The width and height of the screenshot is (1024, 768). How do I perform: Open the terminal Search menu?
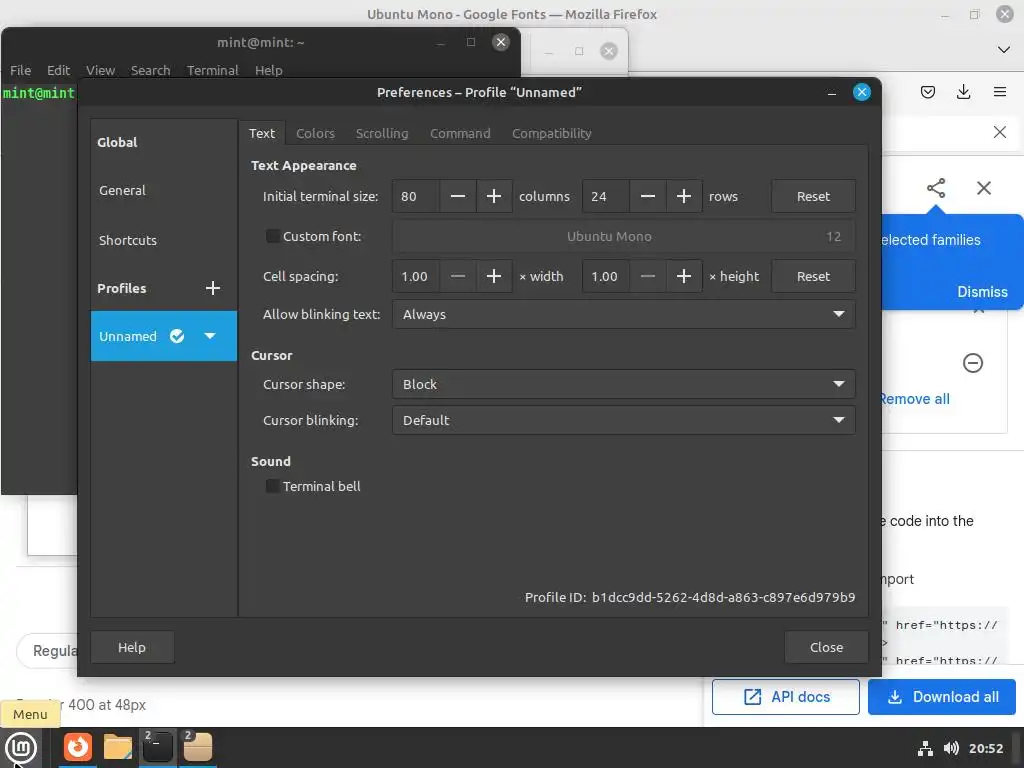[x=150, y=71]
